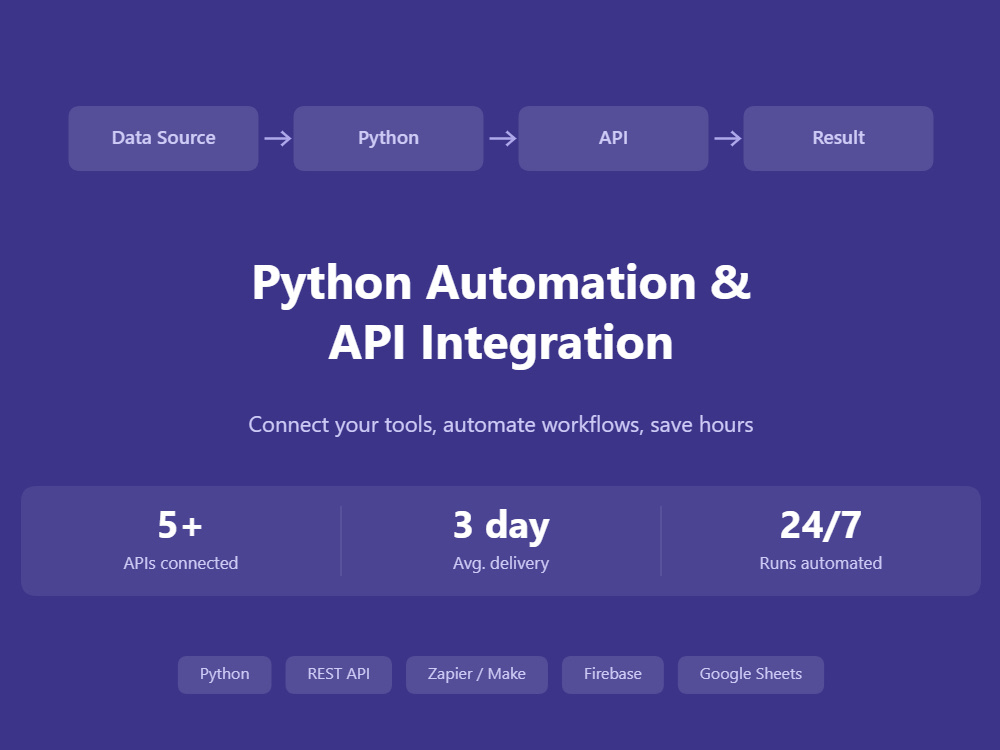Select the Python step in the flow diagram
This screenshot has width=1000, height=750.
[x=388, y=138]
